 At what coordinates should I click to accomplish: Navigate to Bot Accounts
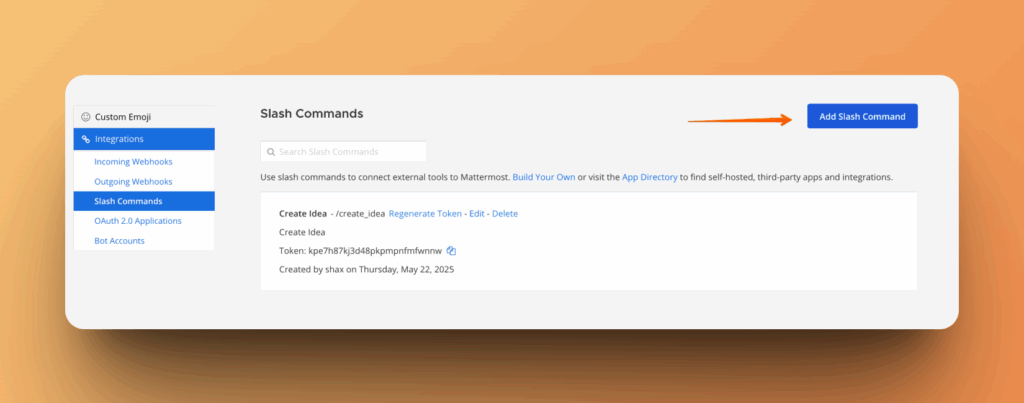(x=119, y=241)
